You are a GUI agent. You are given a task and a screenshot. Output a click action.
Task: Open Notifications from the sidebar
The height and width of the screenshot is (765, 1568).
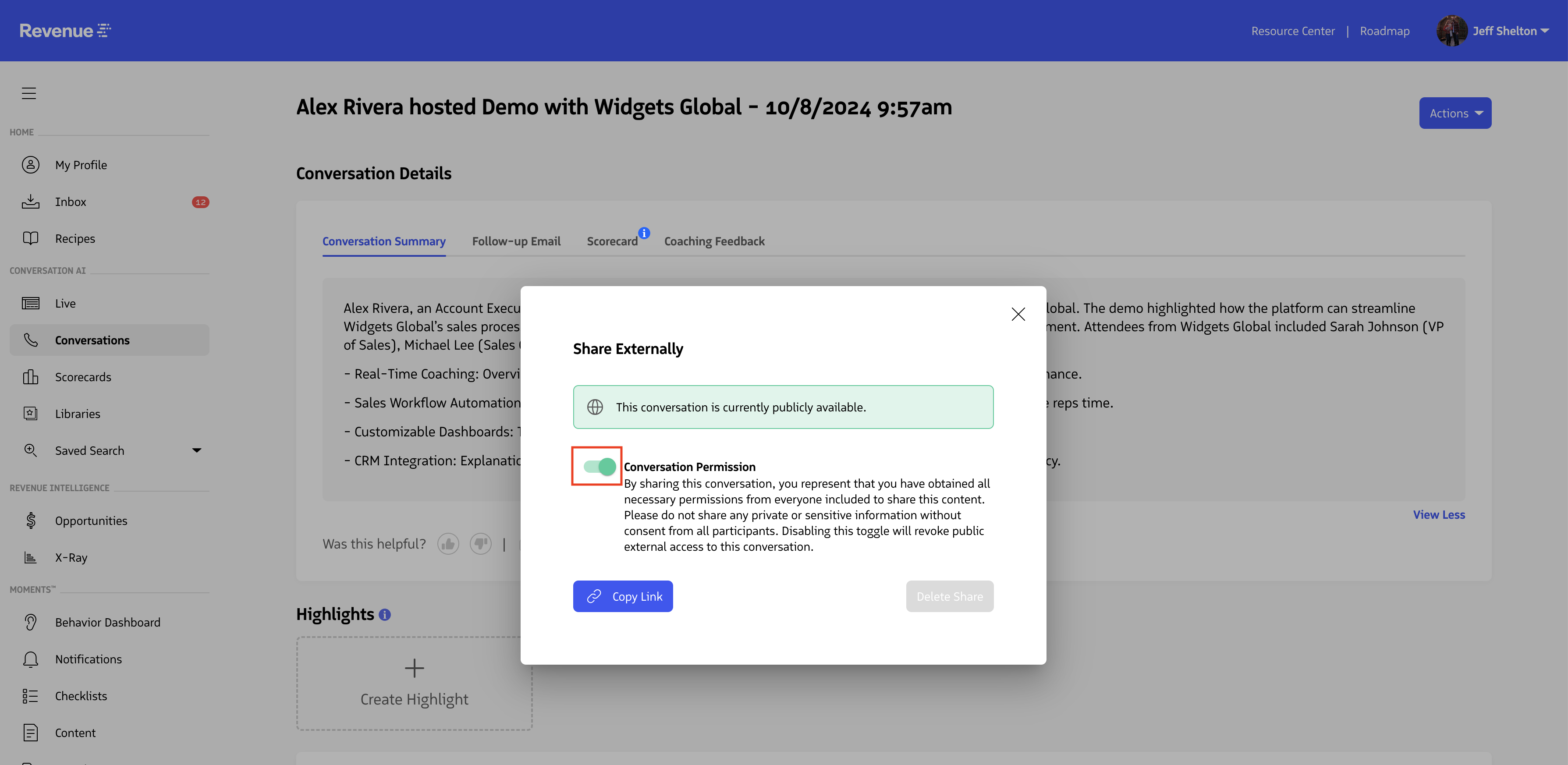[x=88, y=659]
